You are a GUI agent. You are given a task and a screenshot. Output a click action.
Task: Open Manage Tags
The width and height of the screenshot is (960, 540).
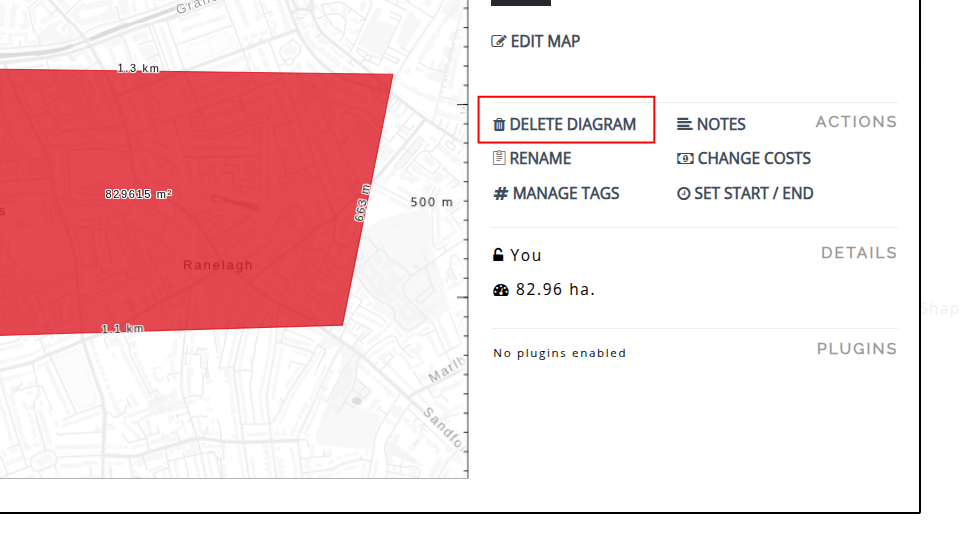566,194
